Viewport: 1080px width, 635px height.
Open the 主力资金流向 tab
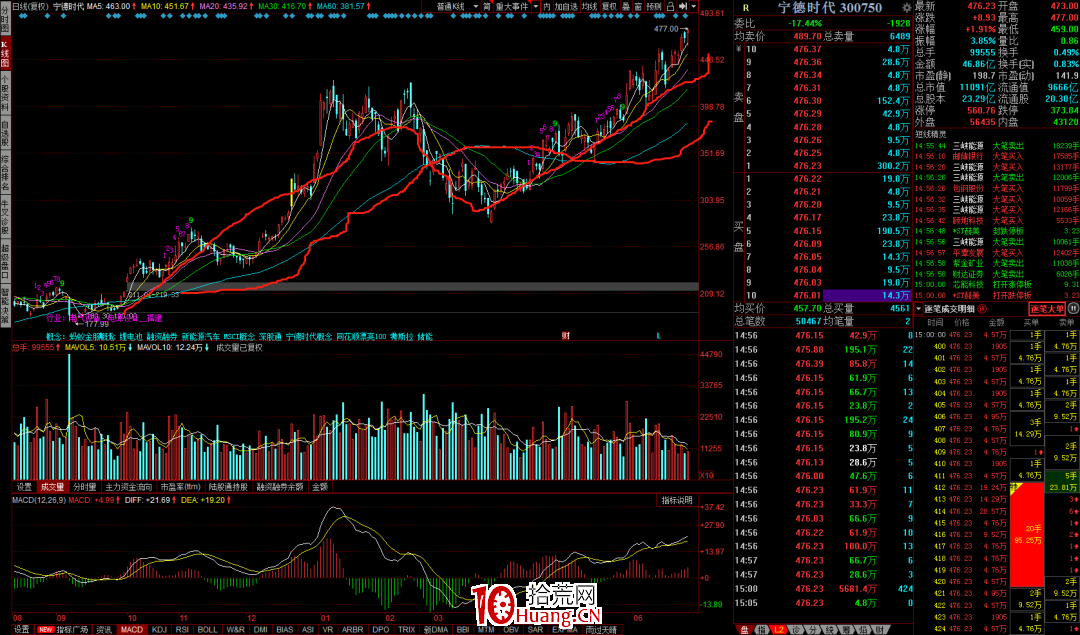click(129, 487)
